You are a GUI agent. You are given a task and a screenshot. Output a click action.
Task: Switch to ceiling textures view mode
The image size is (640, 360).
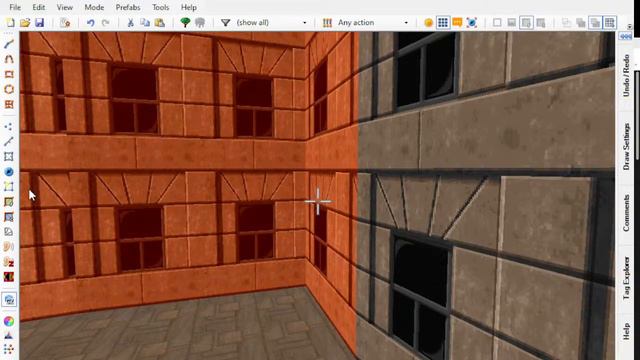pos(541,23)
